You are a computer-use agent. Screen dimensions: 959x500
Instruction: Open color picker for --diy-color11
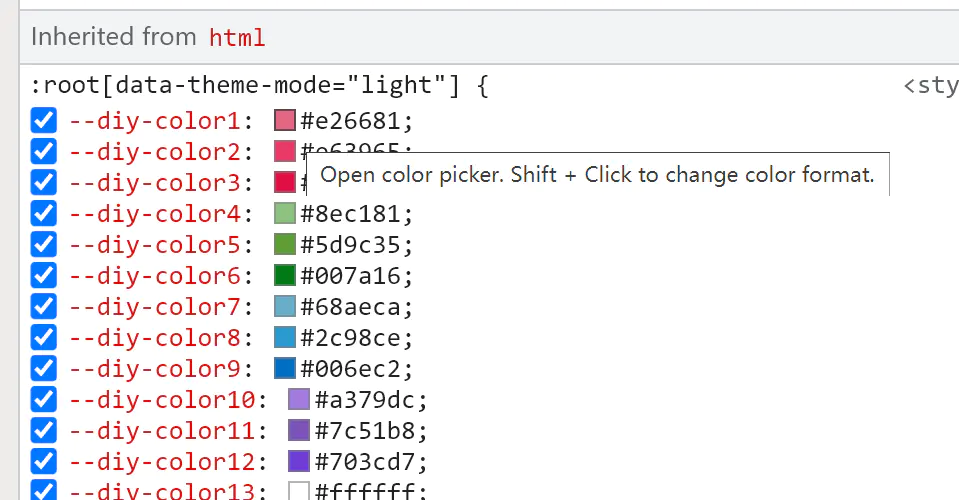click(x=299, y=431)
